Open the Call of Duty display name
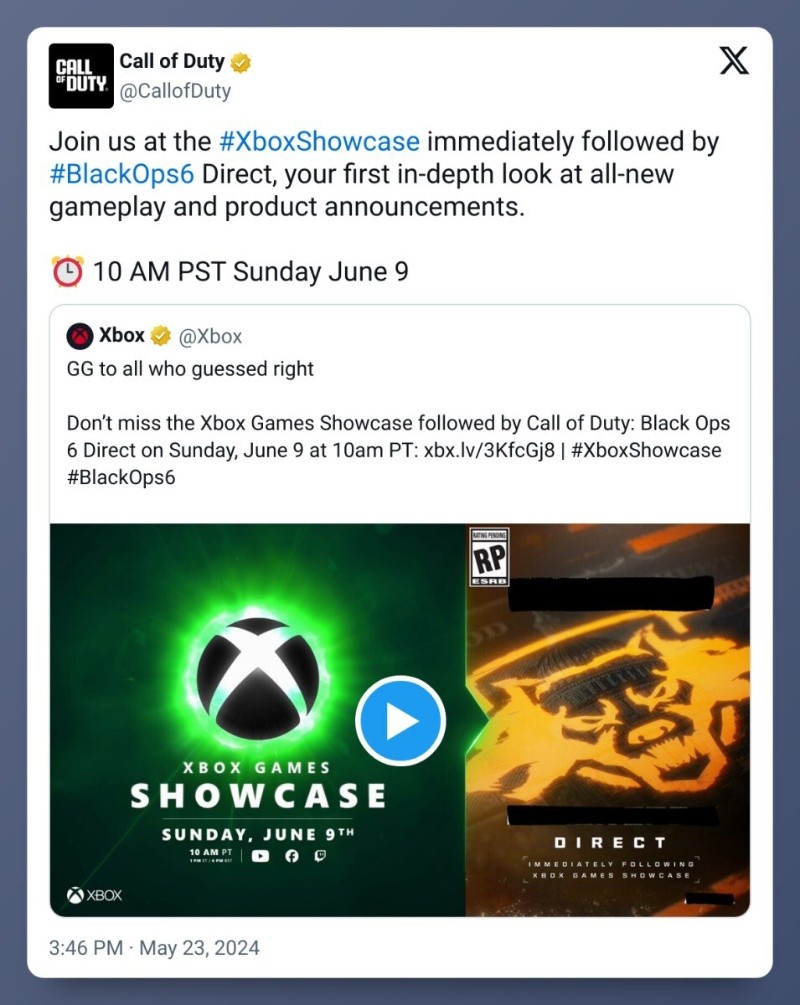 (172, 62)
